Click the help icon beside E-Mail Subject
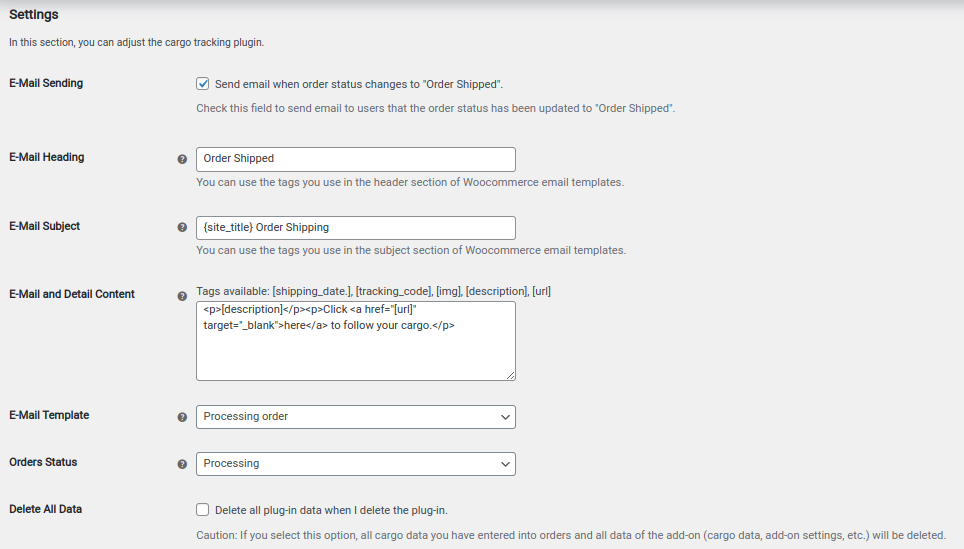The image size is (964, 549). tap(182, 227)
